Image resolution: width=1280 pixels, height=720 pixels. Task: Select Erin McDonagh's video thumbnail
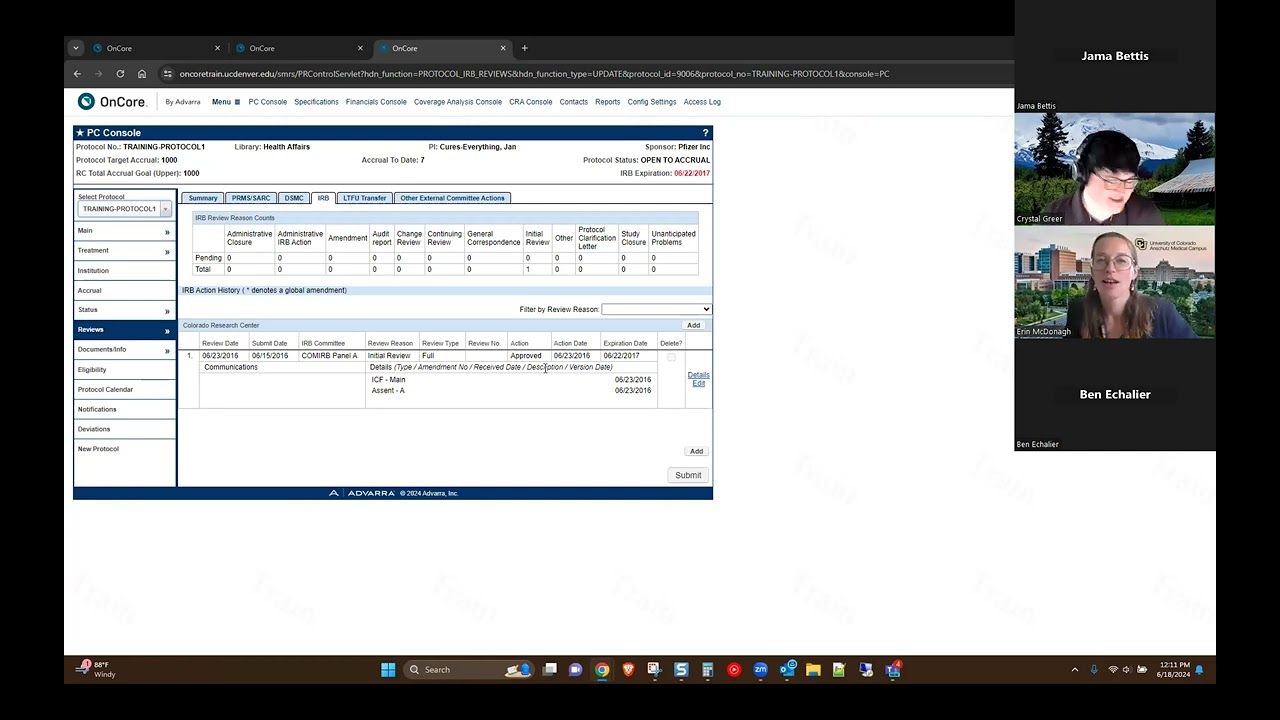(1115, 283)
